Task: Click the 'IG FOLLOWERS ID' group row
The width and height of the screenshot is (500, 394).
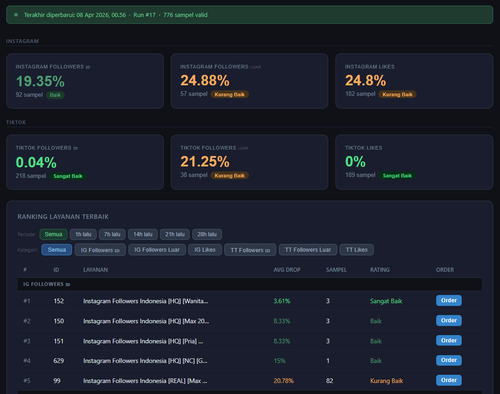Action: click(250, 284)
